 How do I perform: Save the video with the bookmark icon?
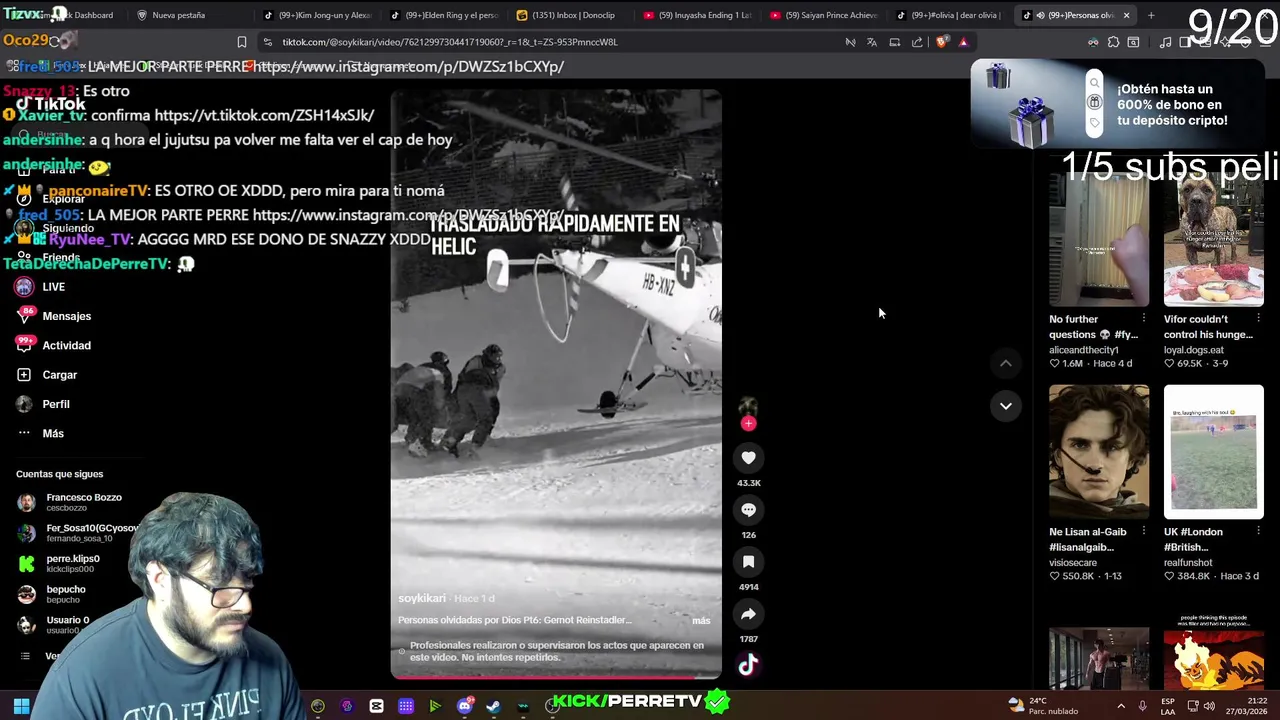click(748, 562)
